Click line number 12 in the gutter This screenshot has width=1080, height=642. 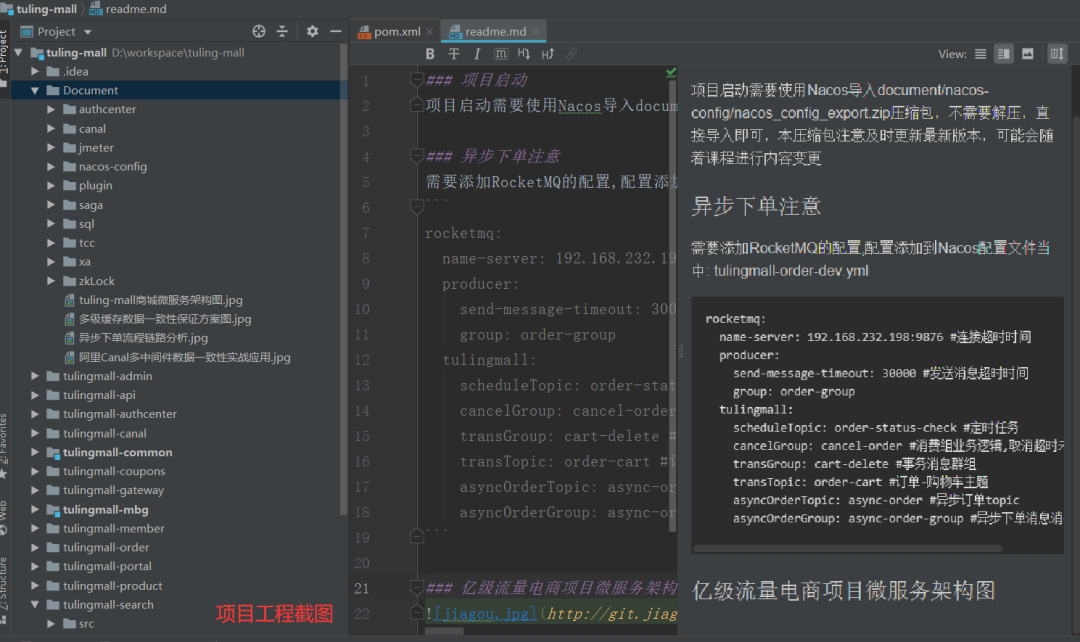362,360
